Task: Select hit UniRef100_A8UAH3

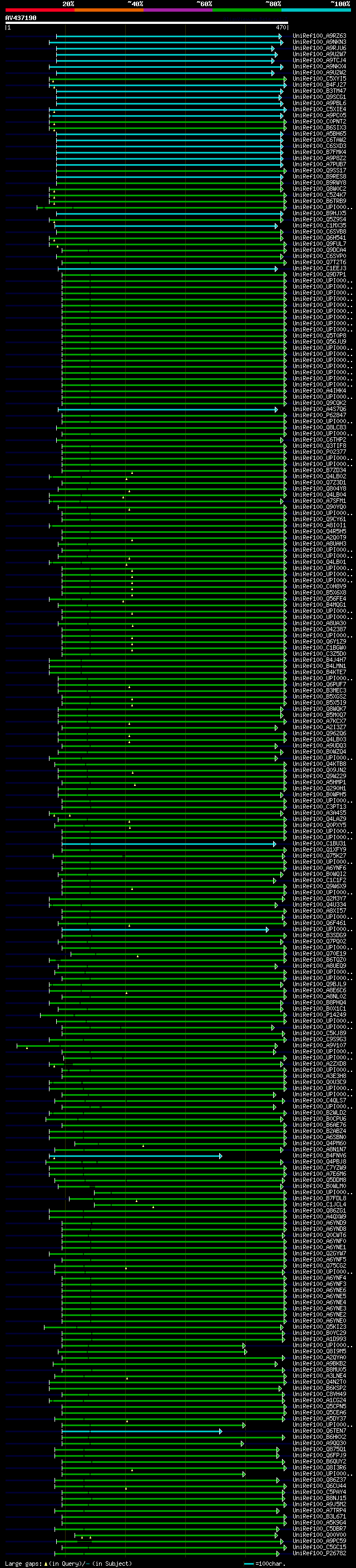Action: click(x=319, y=543)
